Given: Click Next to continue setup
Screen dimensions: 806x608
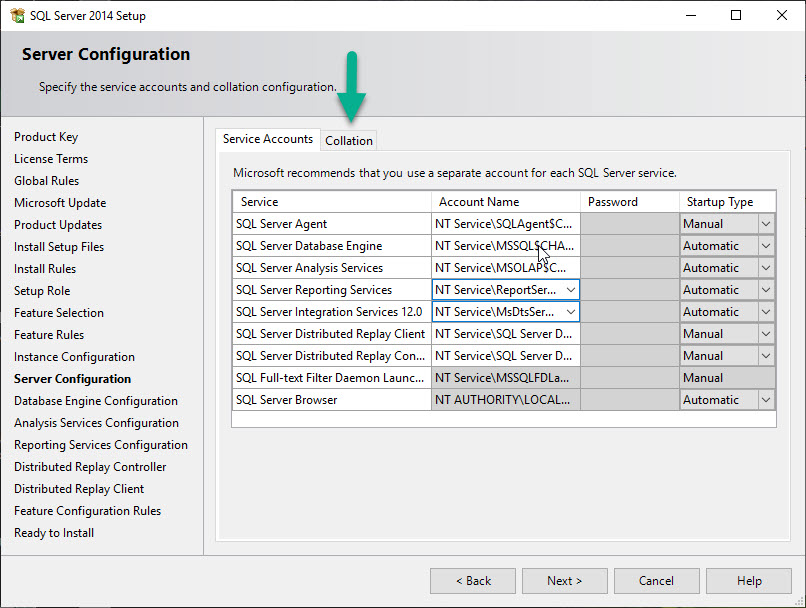Looking at the screenshot, I should (x=565, y=581).
